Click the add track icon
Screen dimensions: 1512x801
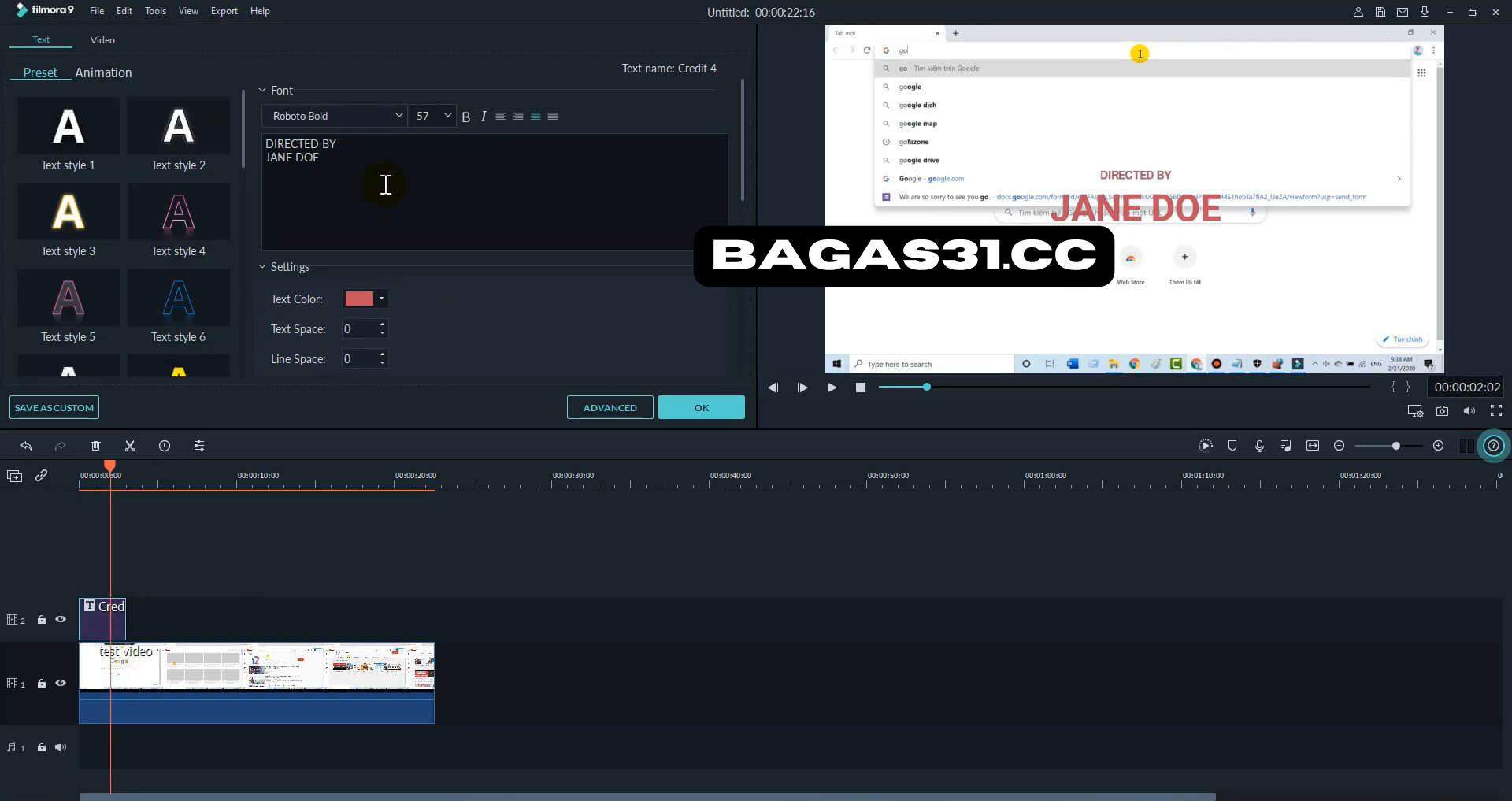point(14,476)
